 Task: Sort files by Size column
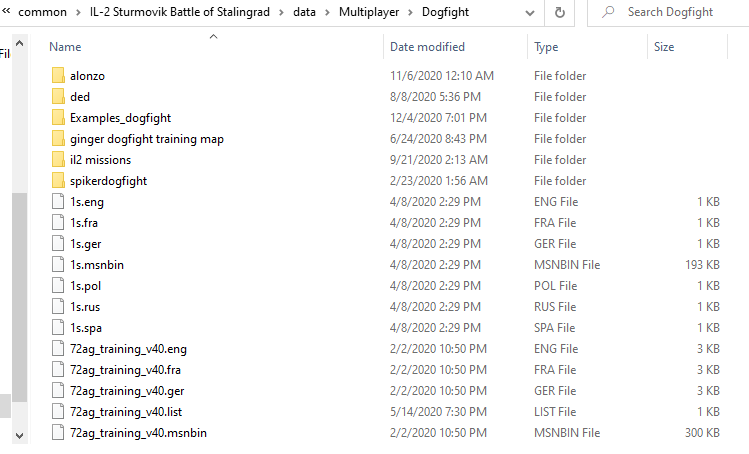pos(664,47)
